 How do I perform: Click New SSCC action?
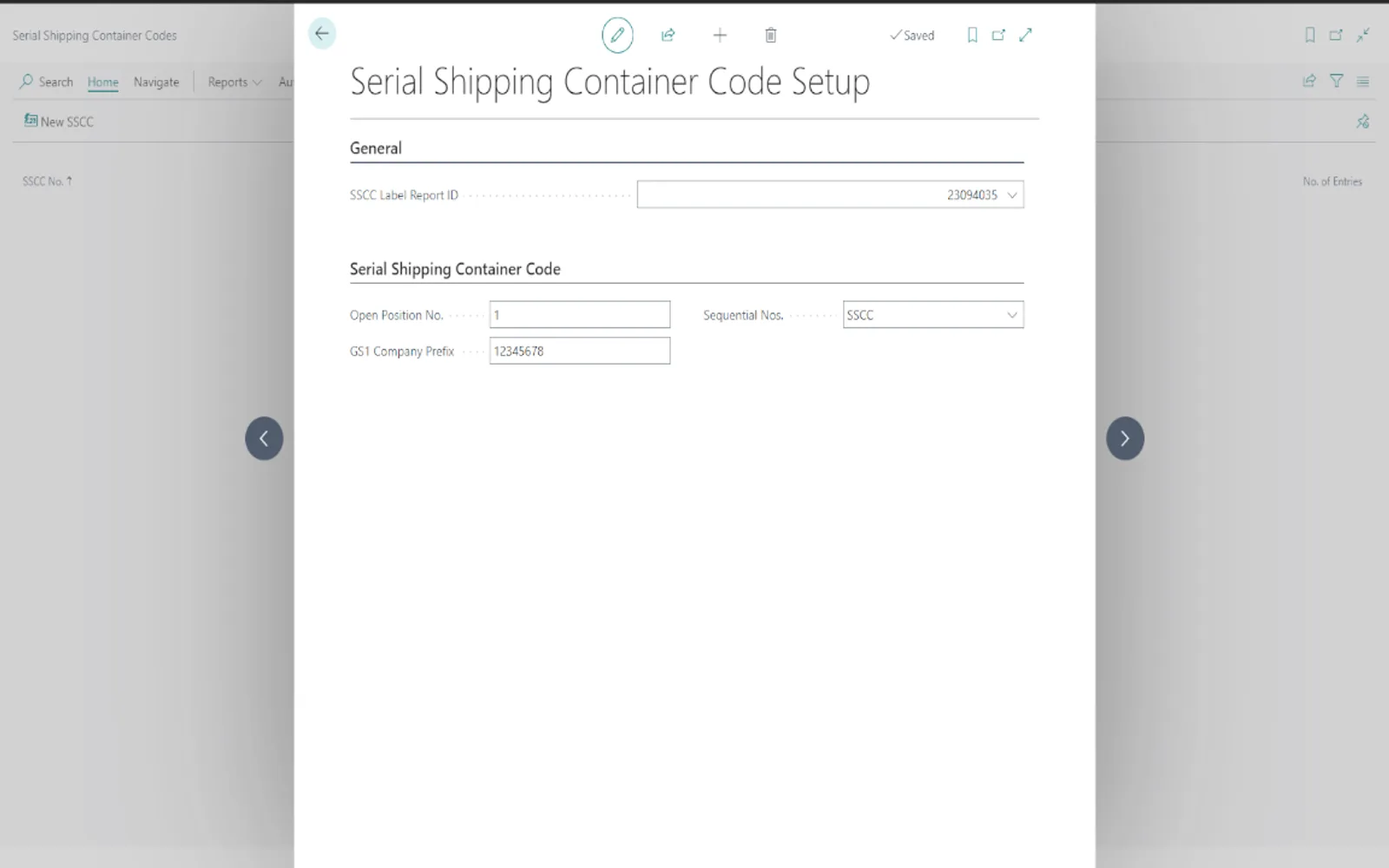58,122
